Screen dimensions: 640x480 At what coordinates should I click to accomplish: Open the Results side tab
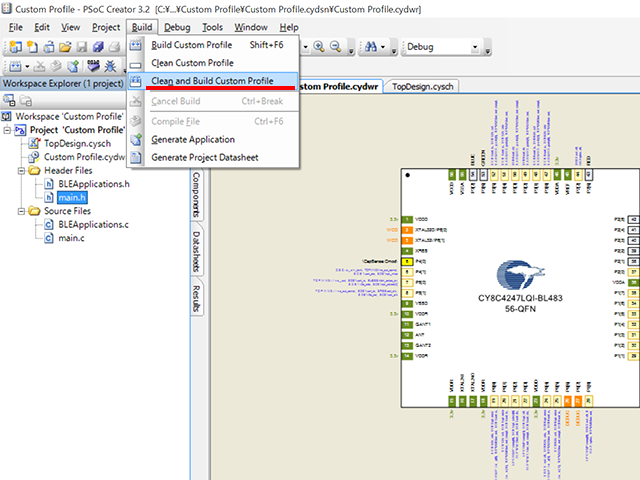coord(196,299)
